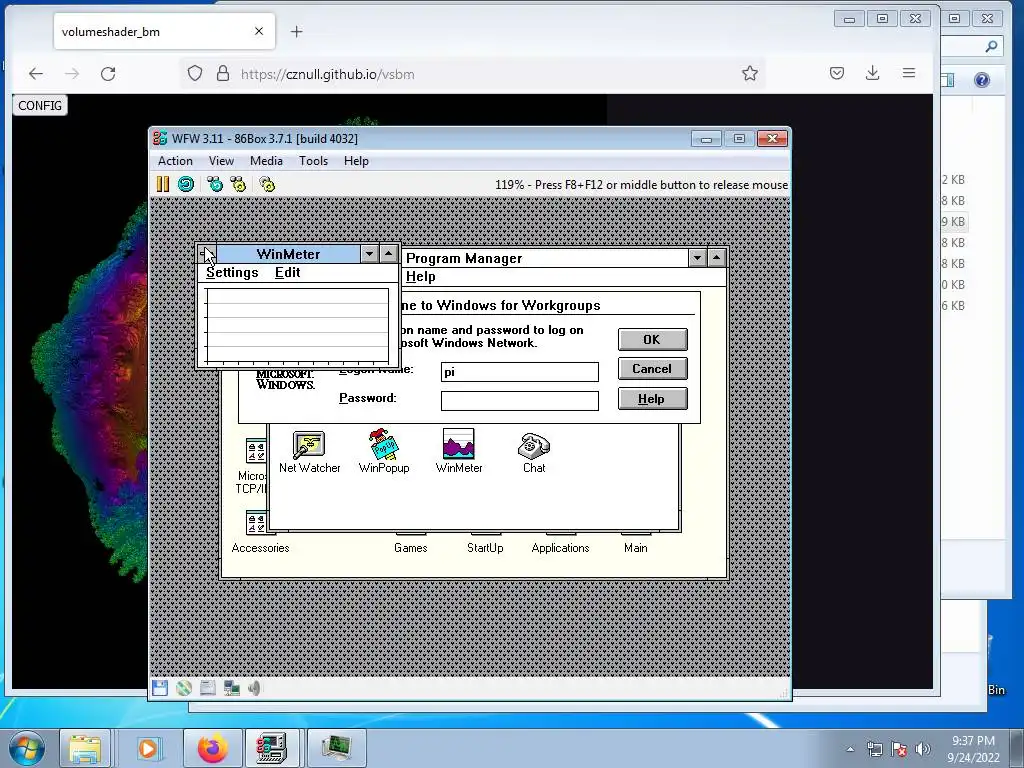Click Cancel in the logon dialog
This screenshot has height=768, width=1024.
click(652, 369)
